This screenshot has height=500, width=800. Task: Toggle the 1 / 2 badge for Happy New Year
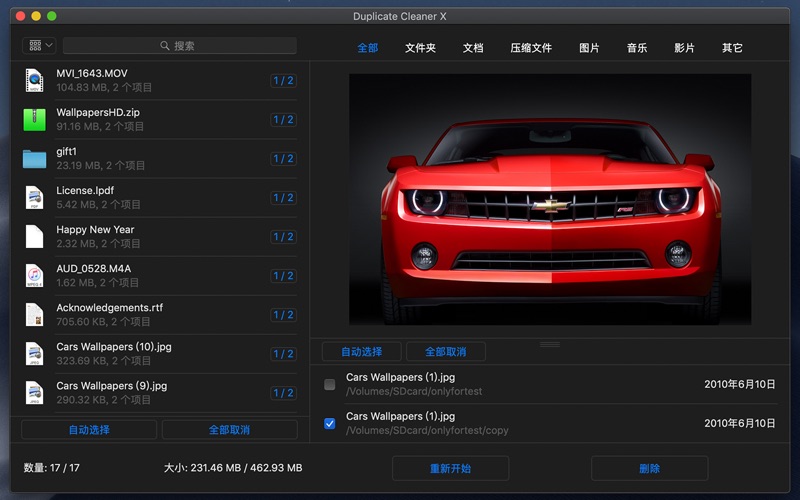283,237
